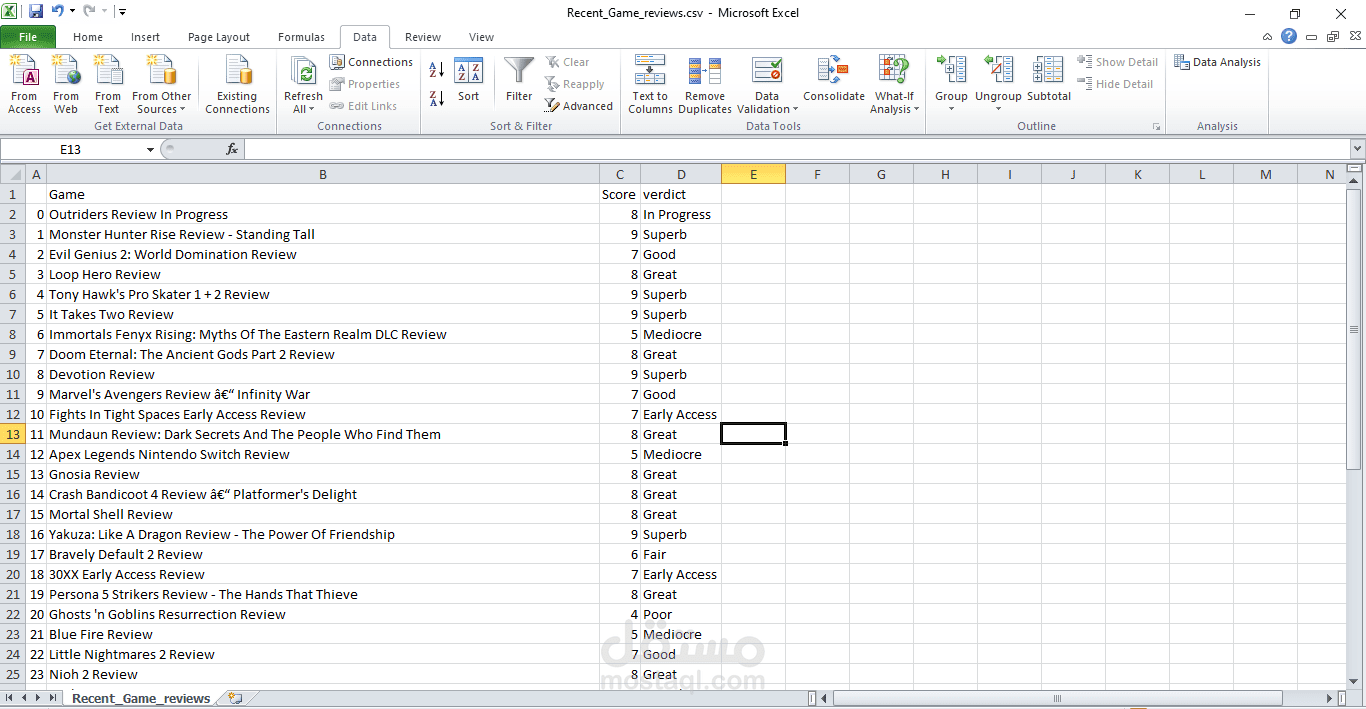Click Remove Duplicates
Screen dimensions: 1366x709
coord(705,84)
